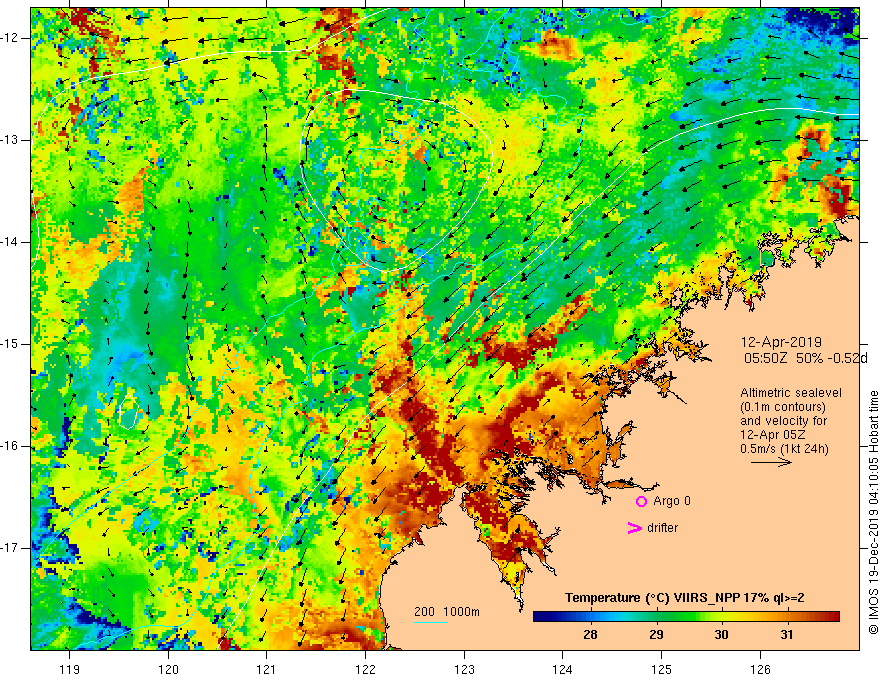Click the small white closed contour near 119.6E
Image resolution: width=880 pixels, height=680 pixels.
pos(129,411)
